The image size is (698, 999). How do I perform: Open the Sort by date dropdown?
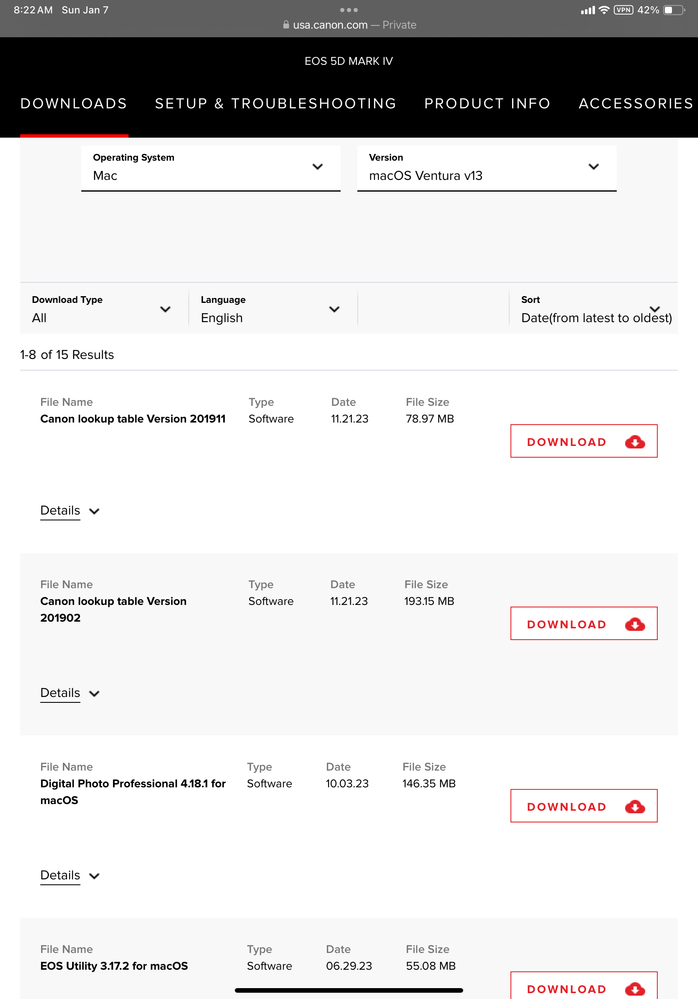(x=595, y=309)
